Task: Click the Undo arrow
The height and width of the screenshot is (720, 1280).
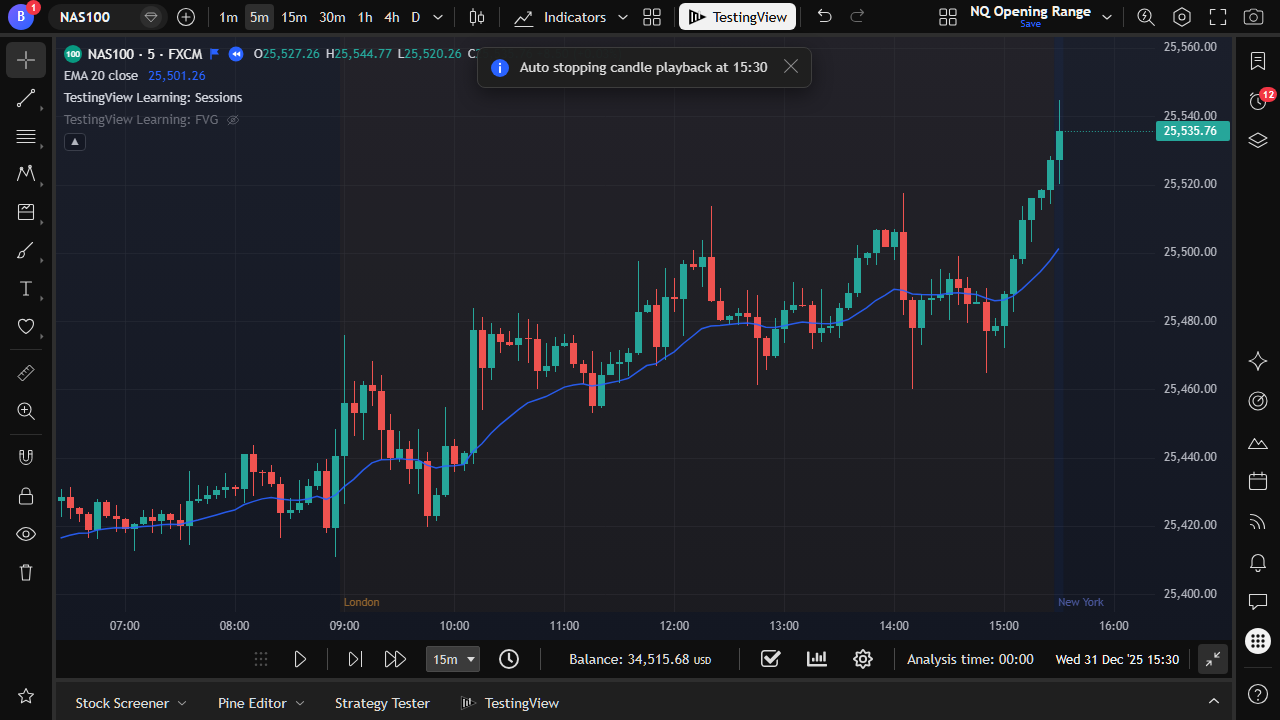Action: tap(824, 17)
